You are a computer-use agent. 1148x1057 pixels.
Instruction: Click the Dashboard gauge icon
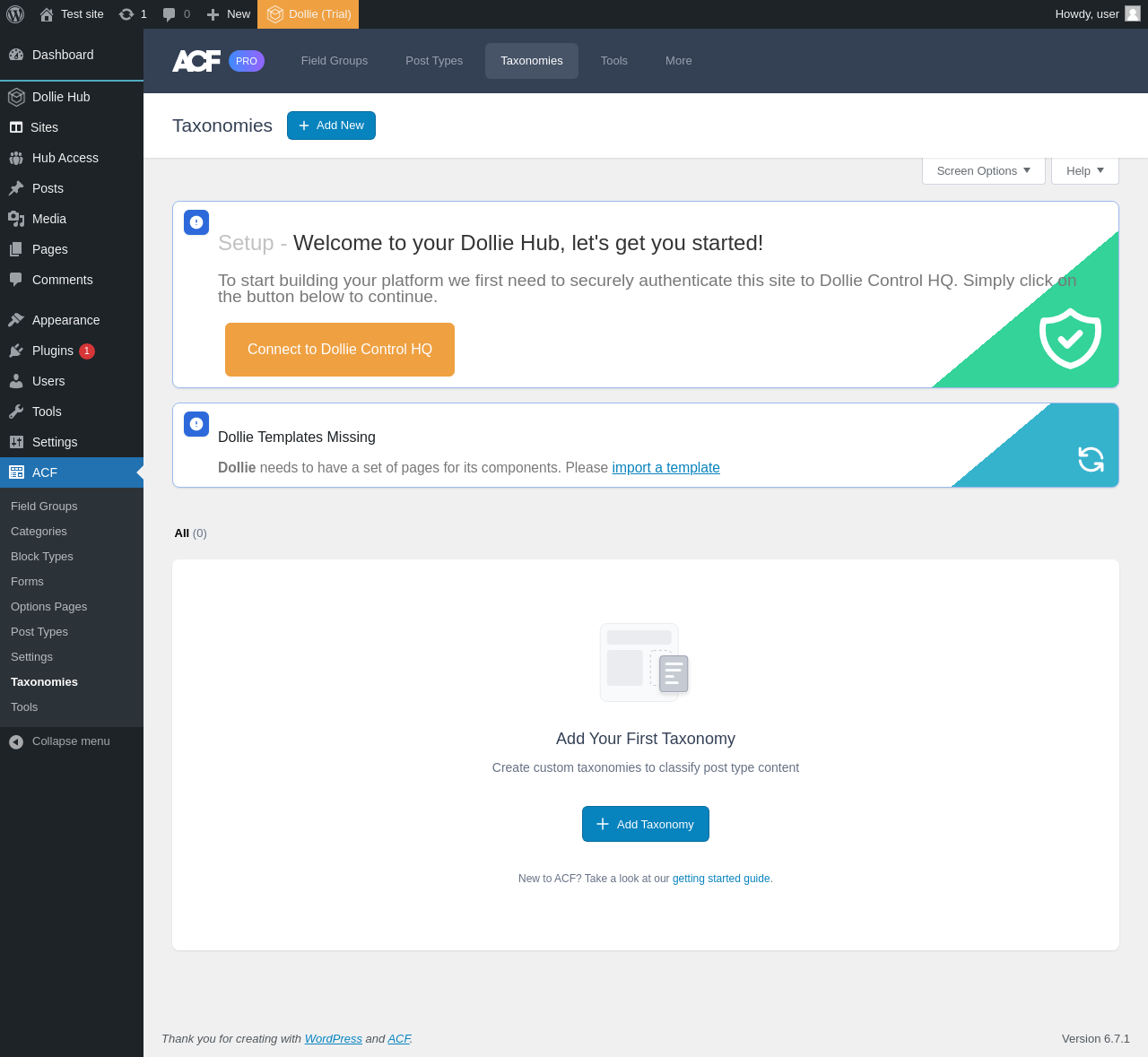pos(16,55)
